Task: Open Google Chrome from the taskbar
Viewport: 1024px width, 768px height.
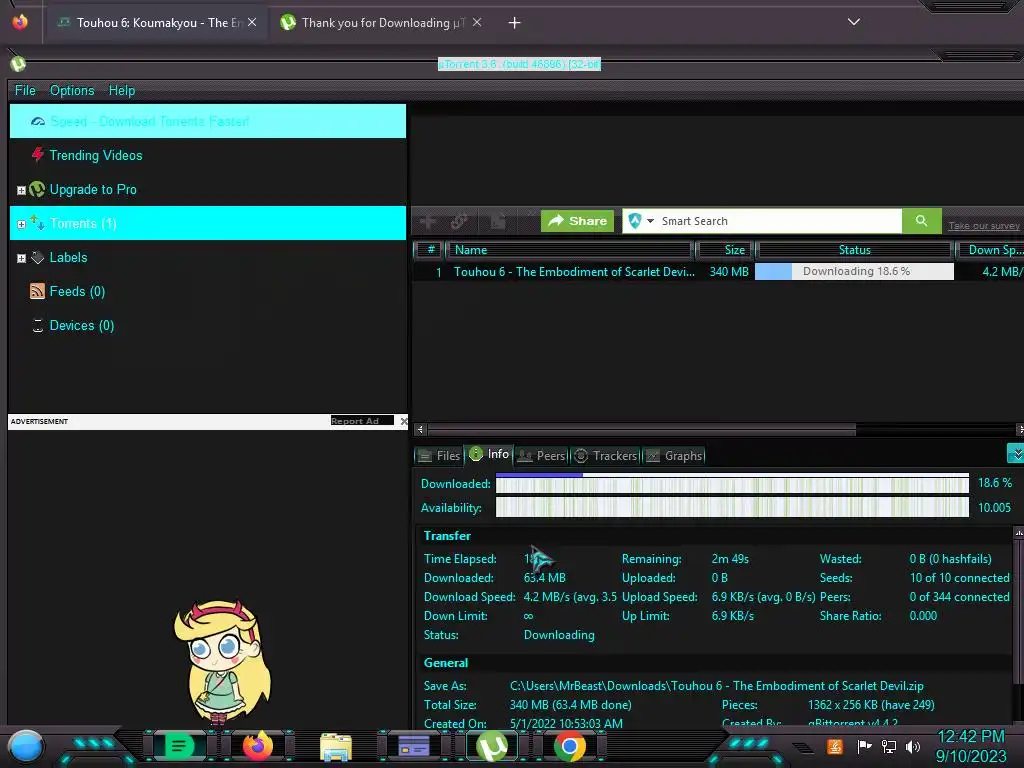Action: [x=569, y=746]
